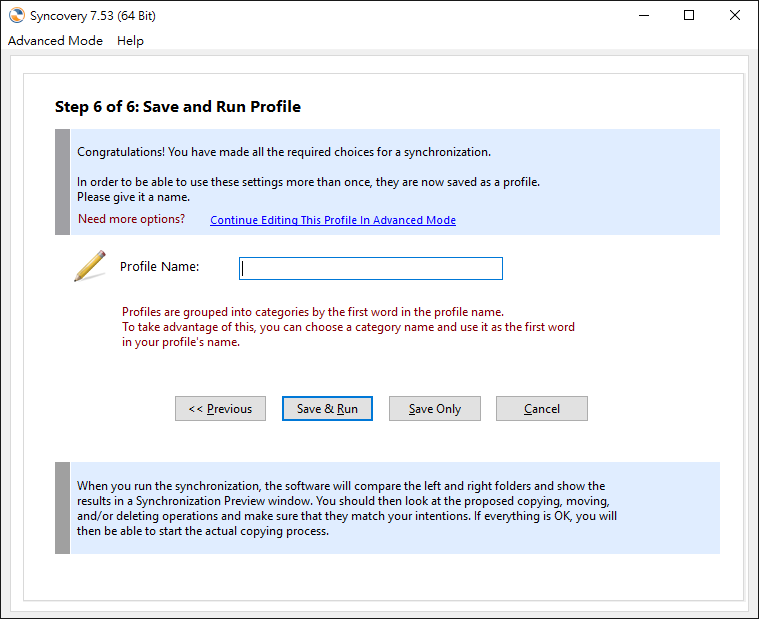
Task: Click the pencil icon beside Profile Name
Action: click(x=90, y=266)
